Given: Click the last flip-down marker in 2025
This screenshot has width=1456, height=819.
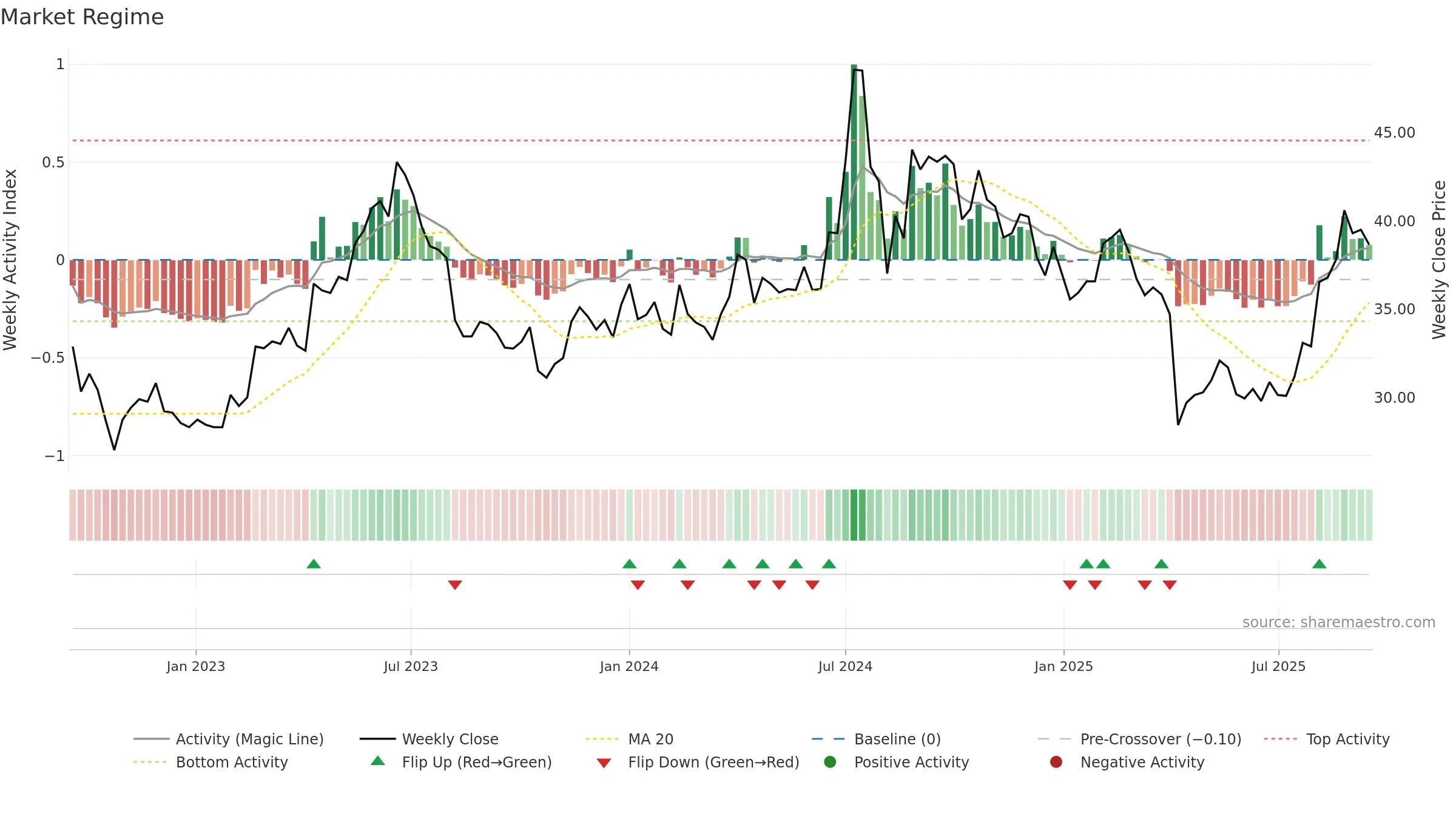Looking at the screenshot, I should point(1170,585).
